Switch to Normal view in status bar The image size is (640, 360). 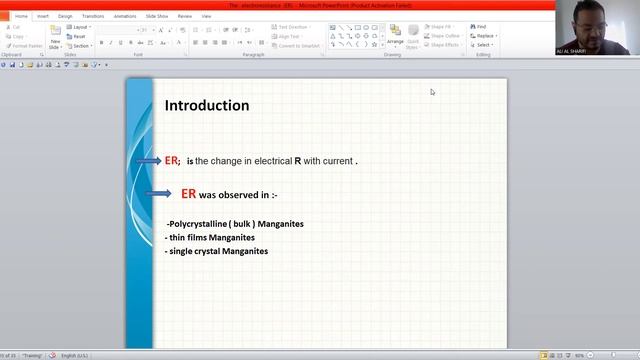(544, 356)
